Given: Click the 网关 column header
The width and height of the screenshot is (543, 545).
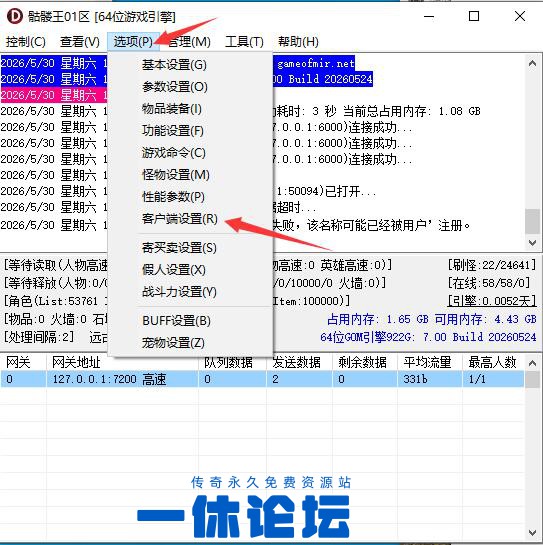Looking at the screenshot, I should [23, 363].
